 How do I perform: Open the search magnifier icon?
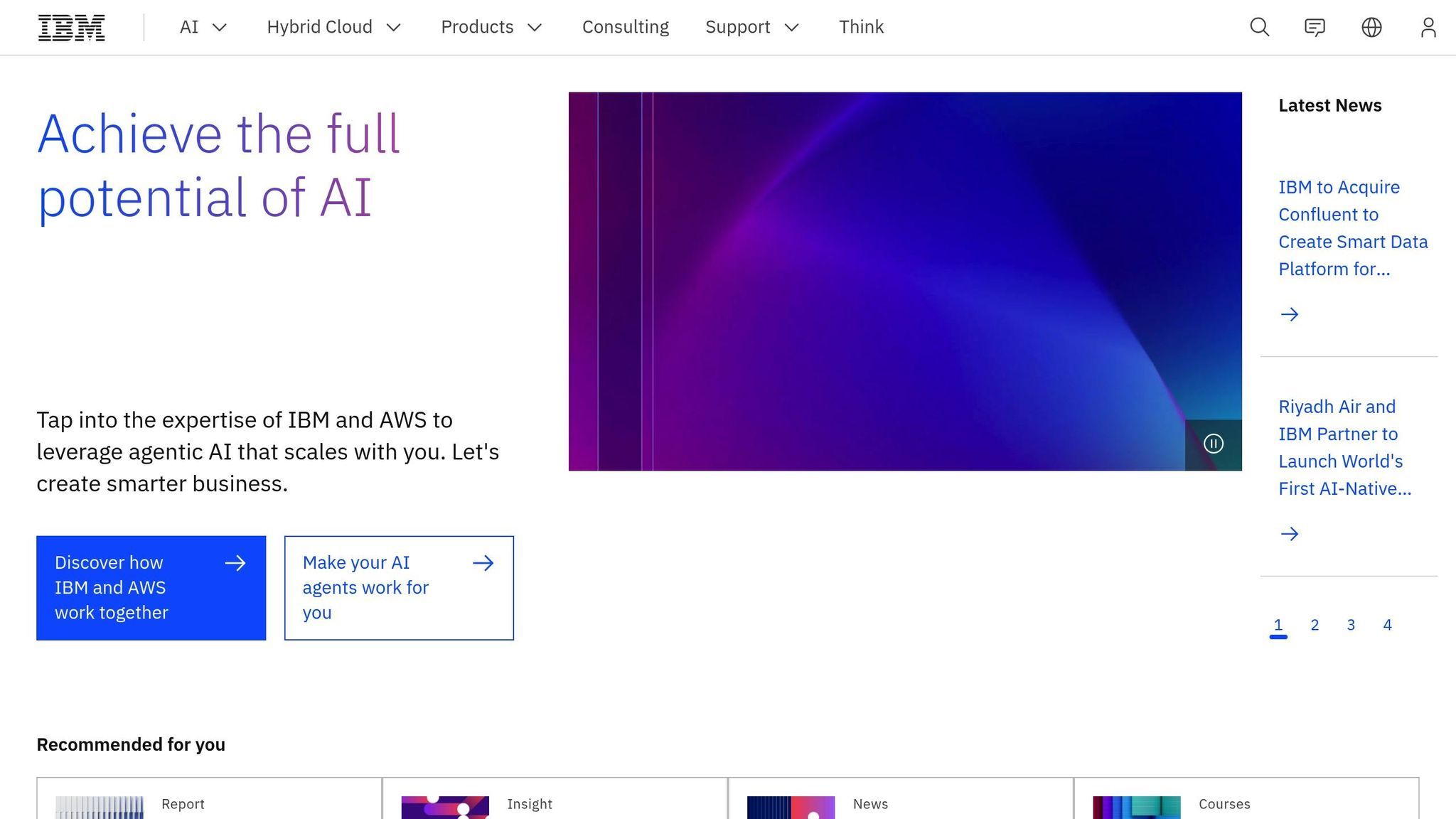(x=1259, y=27)
